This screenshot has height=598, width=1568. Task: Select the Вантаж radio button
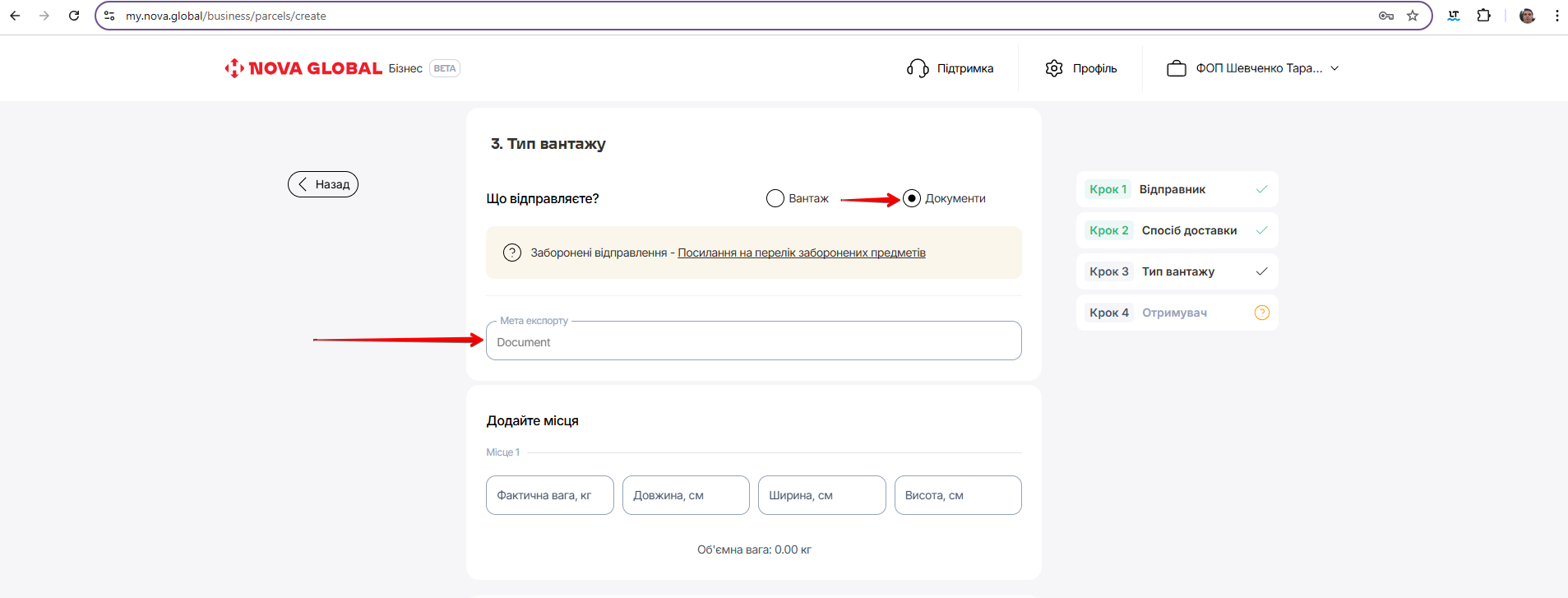[x=775, y=198]
